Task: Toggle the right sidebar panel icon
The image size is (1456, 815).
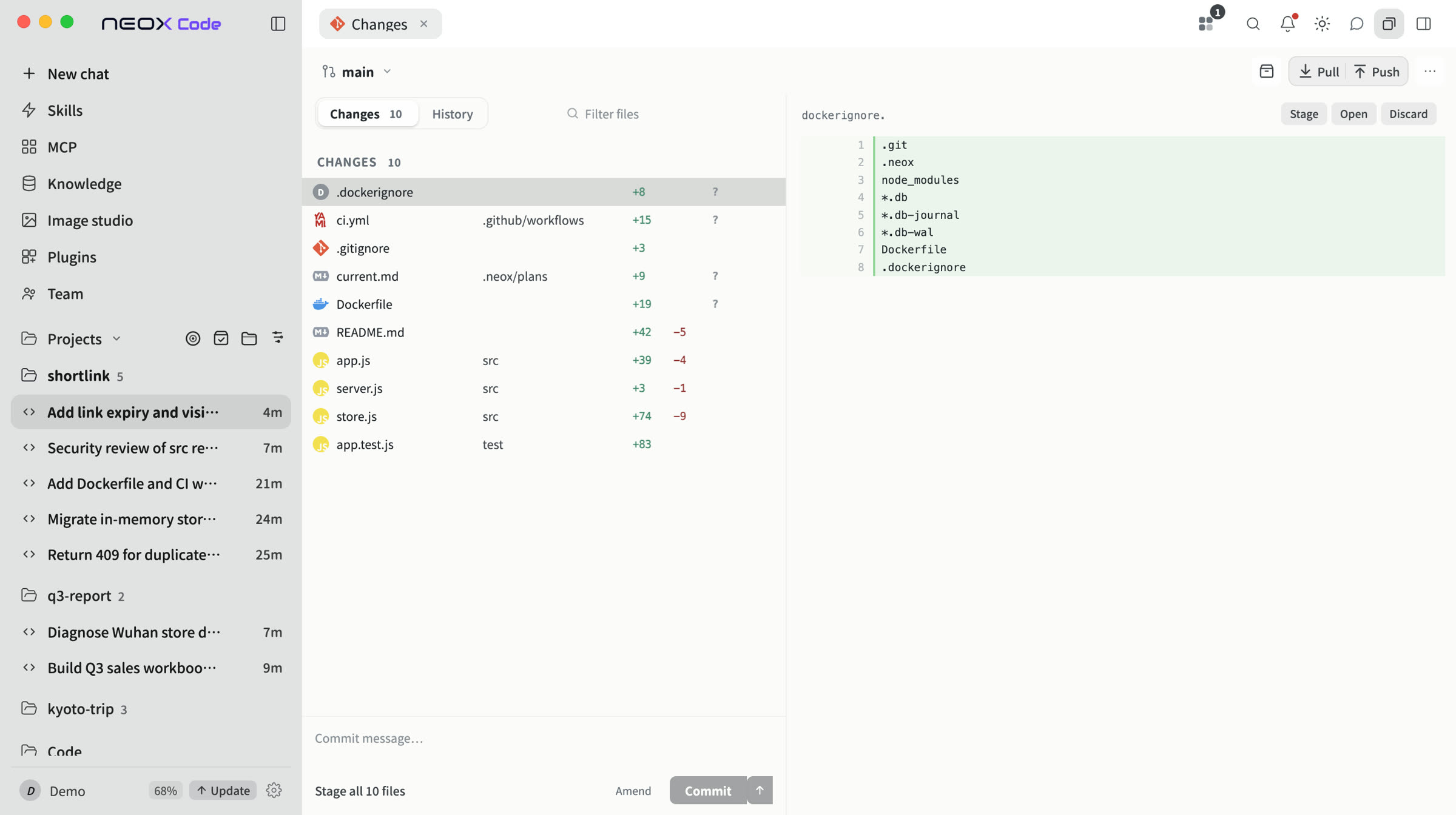Action: (x=1424, y=24)
